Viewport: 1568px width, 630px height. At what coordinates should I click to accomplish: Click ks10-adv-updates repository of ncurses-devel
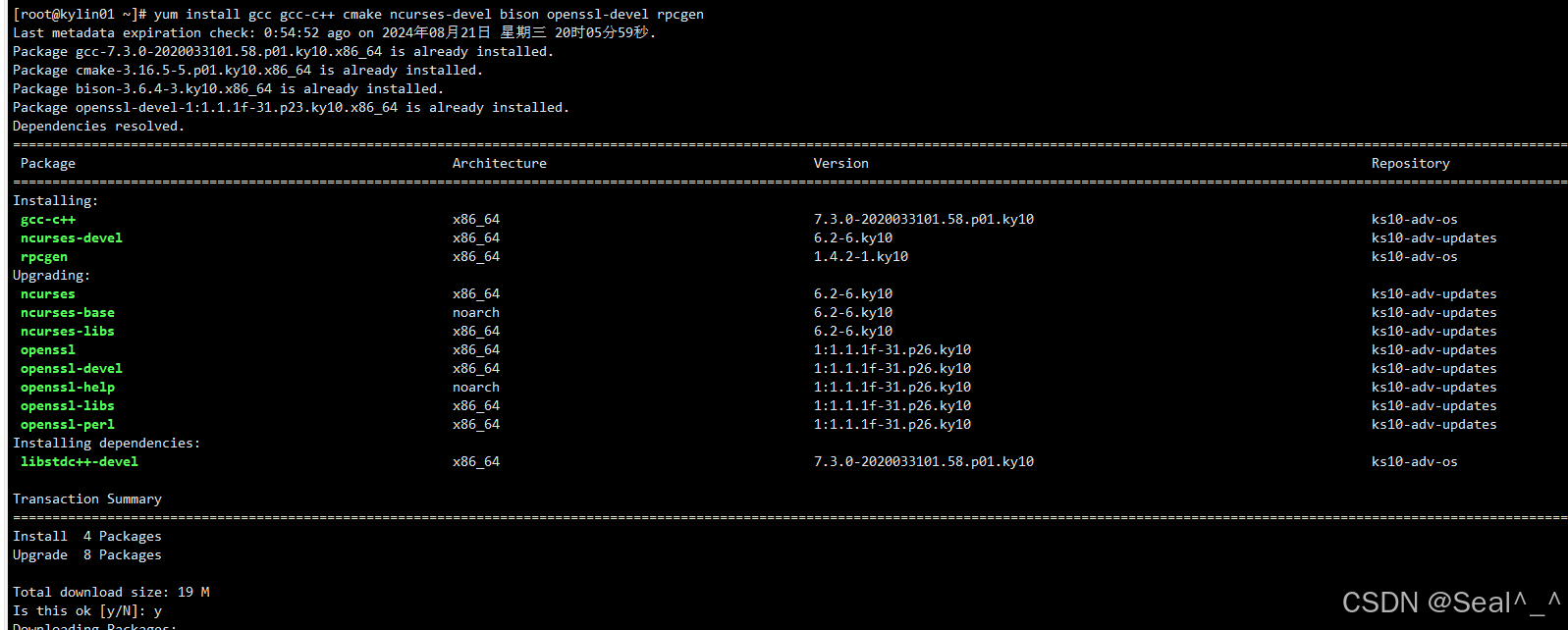[1434, 238]
